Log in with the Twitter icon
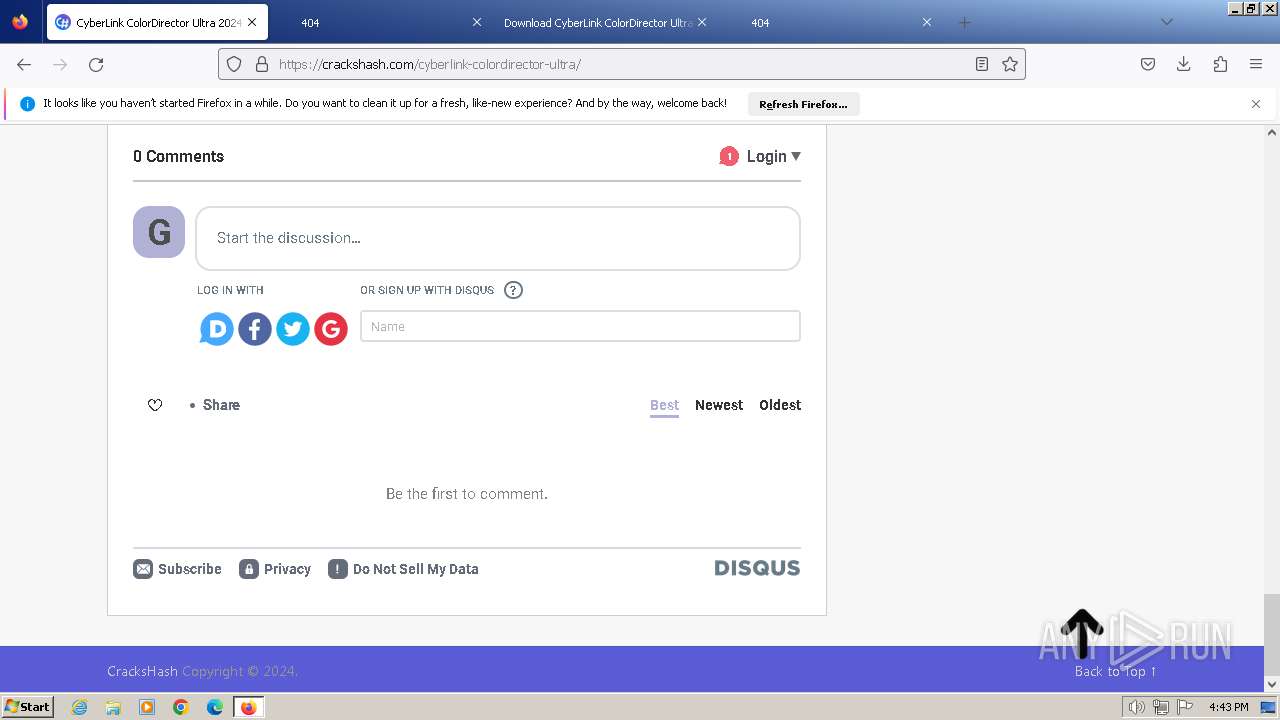 pyautogui.click(x=293, y=328)
